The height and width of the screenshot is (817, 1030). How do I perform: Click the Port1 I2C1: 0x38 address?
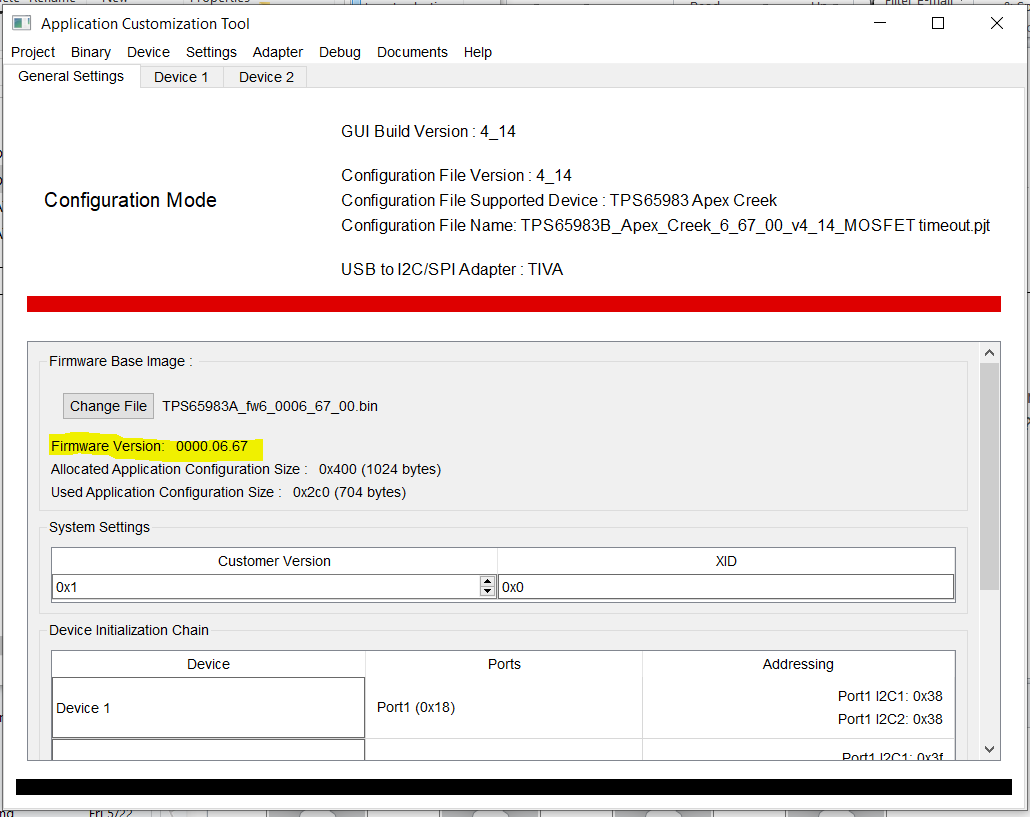(890, 696)
